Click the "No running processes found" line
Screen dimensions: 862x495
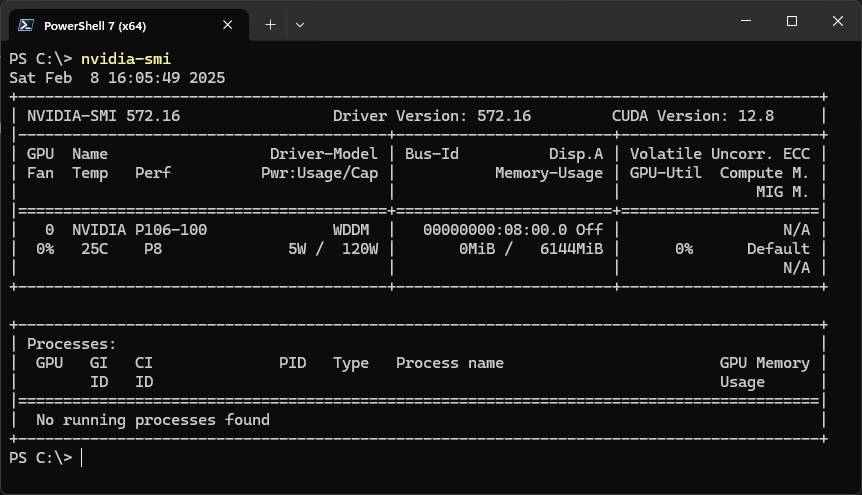[152, 420]
